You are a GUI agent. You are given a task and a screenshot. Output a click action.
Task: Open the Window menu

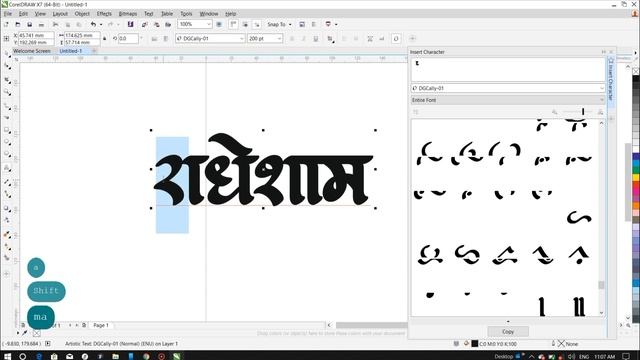(x=209, y=14)
